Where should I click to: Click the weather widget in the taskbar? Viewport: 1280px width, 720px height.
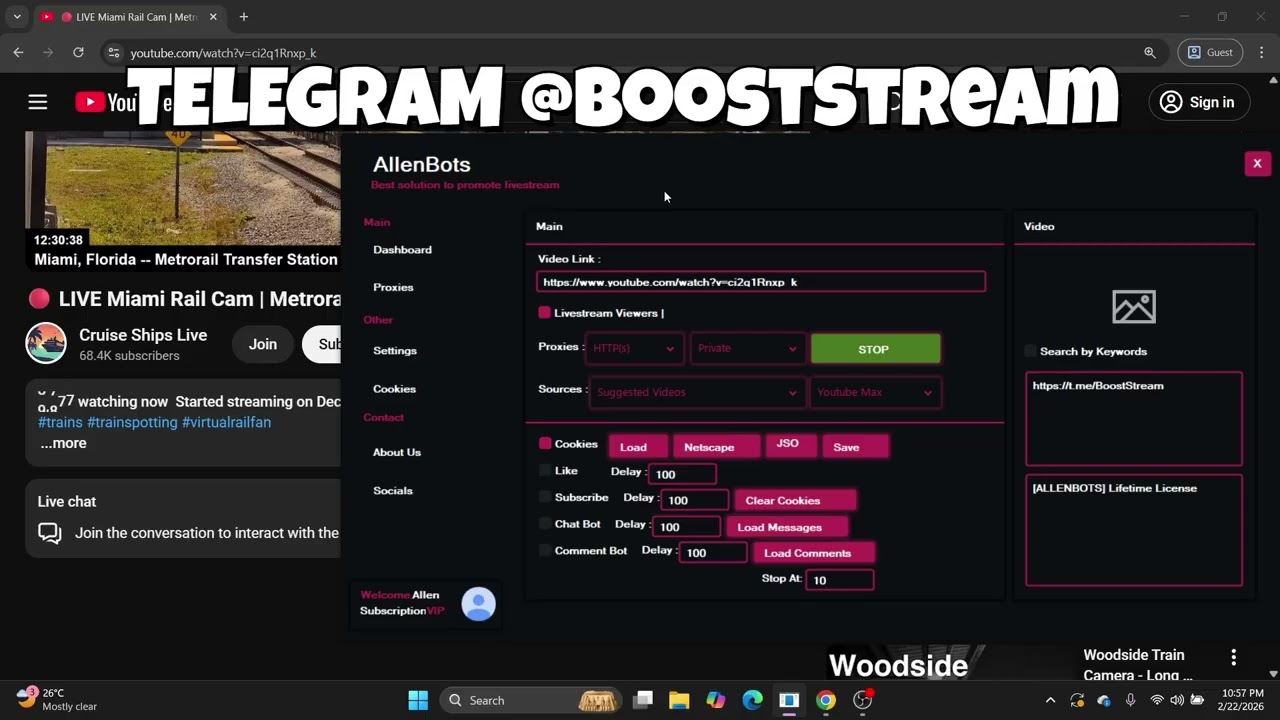[x=58, y=699]
